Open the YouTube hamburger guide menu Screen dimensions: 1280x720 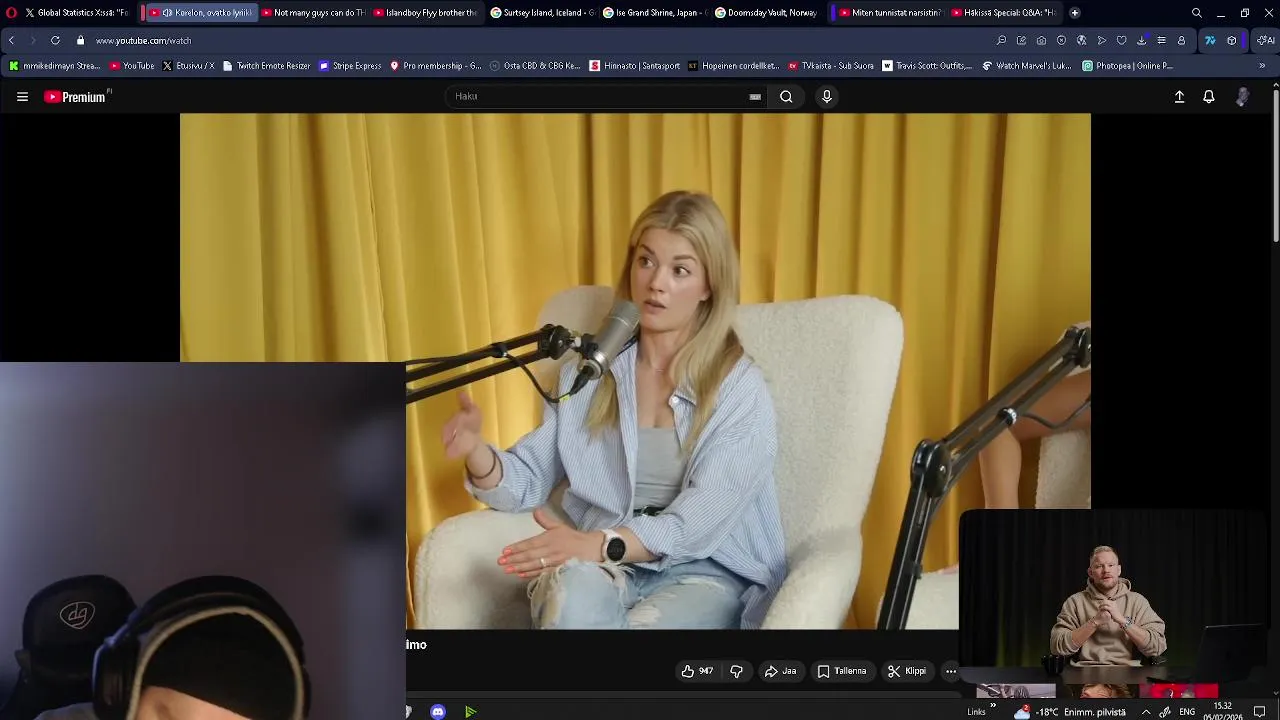coord(22,97)
